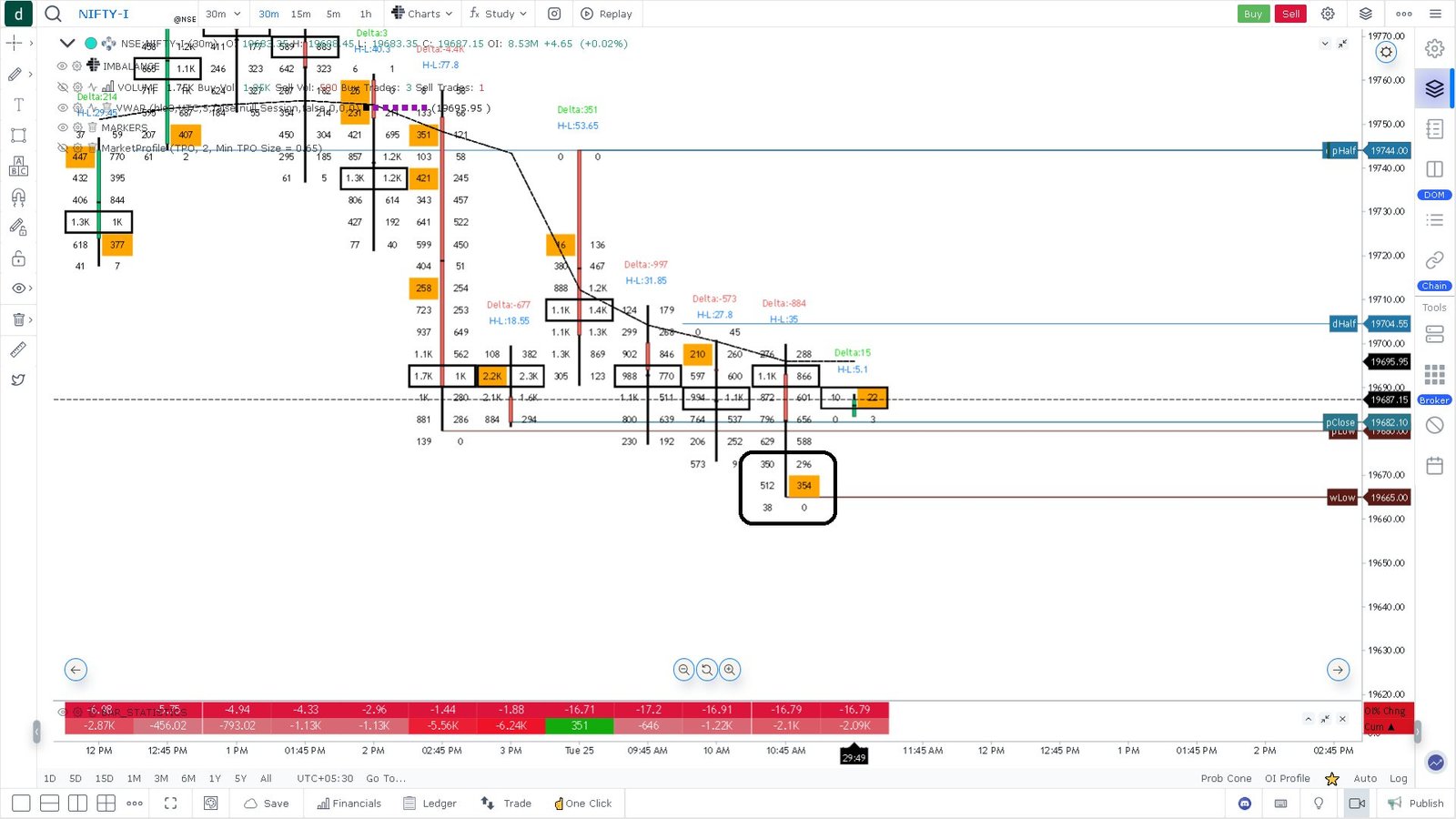Click the Publish button
This screenshot has height=819, width=1456.
click(1416, 804)
